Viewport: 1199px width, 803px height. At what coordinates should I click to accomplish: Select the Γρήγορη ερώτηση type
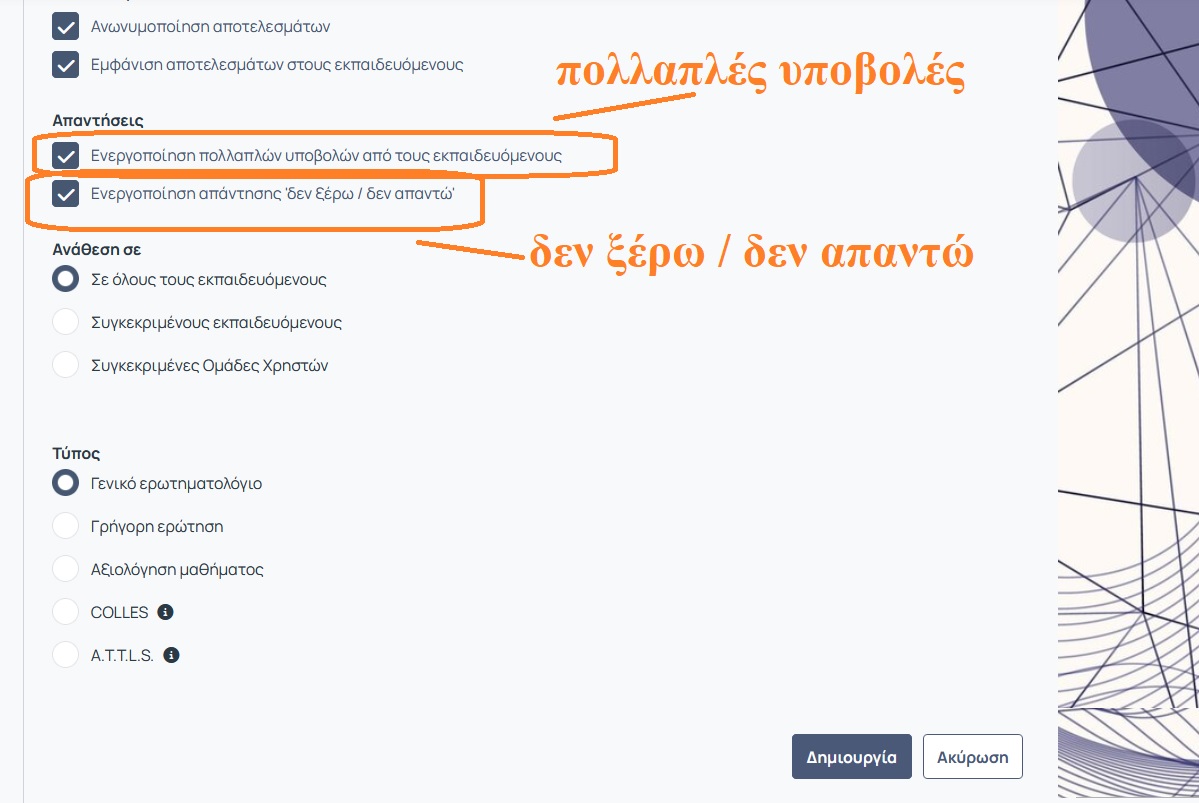66,526
